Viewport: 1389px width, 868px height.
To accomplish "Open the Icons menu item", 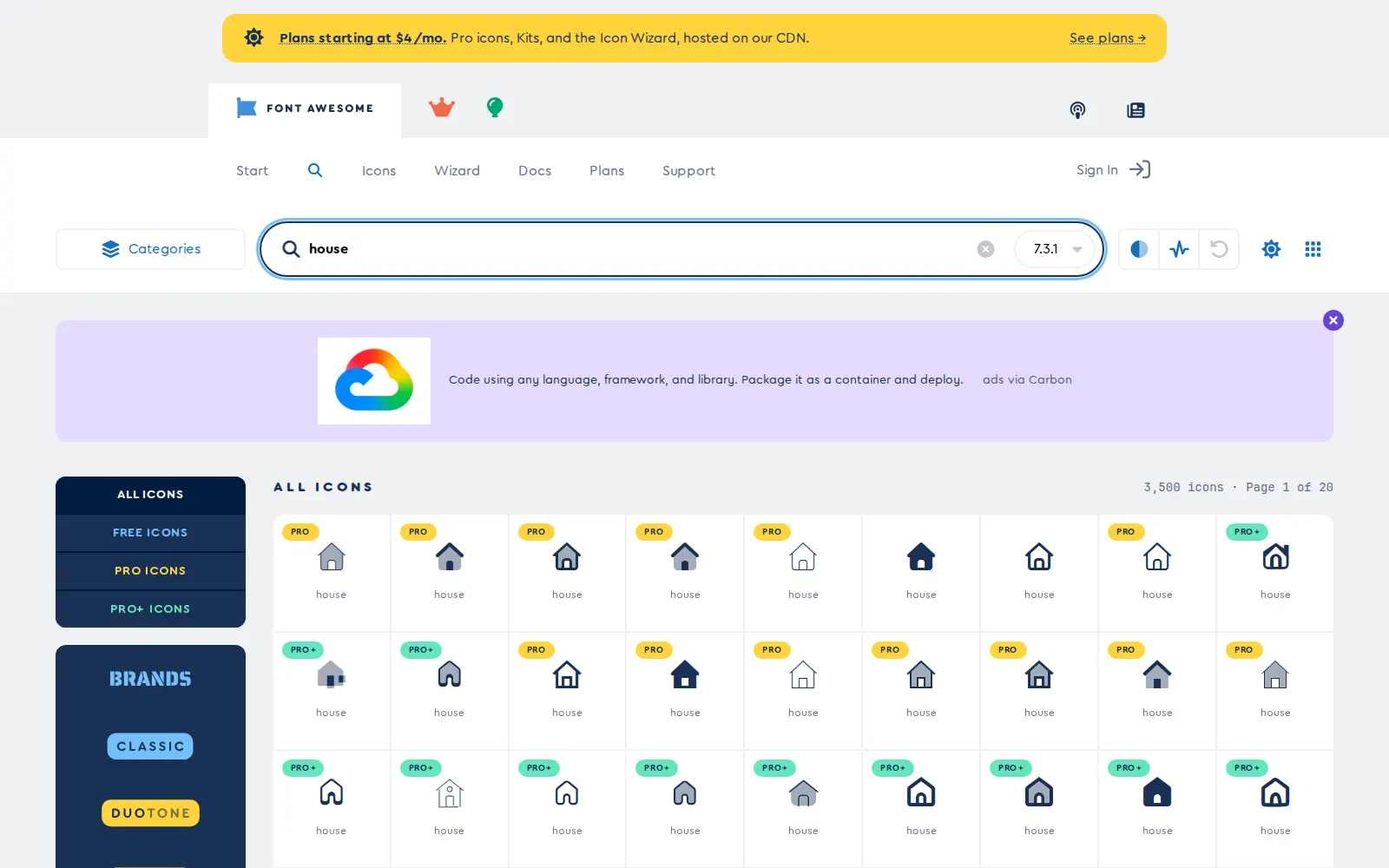I will [379, 171].
